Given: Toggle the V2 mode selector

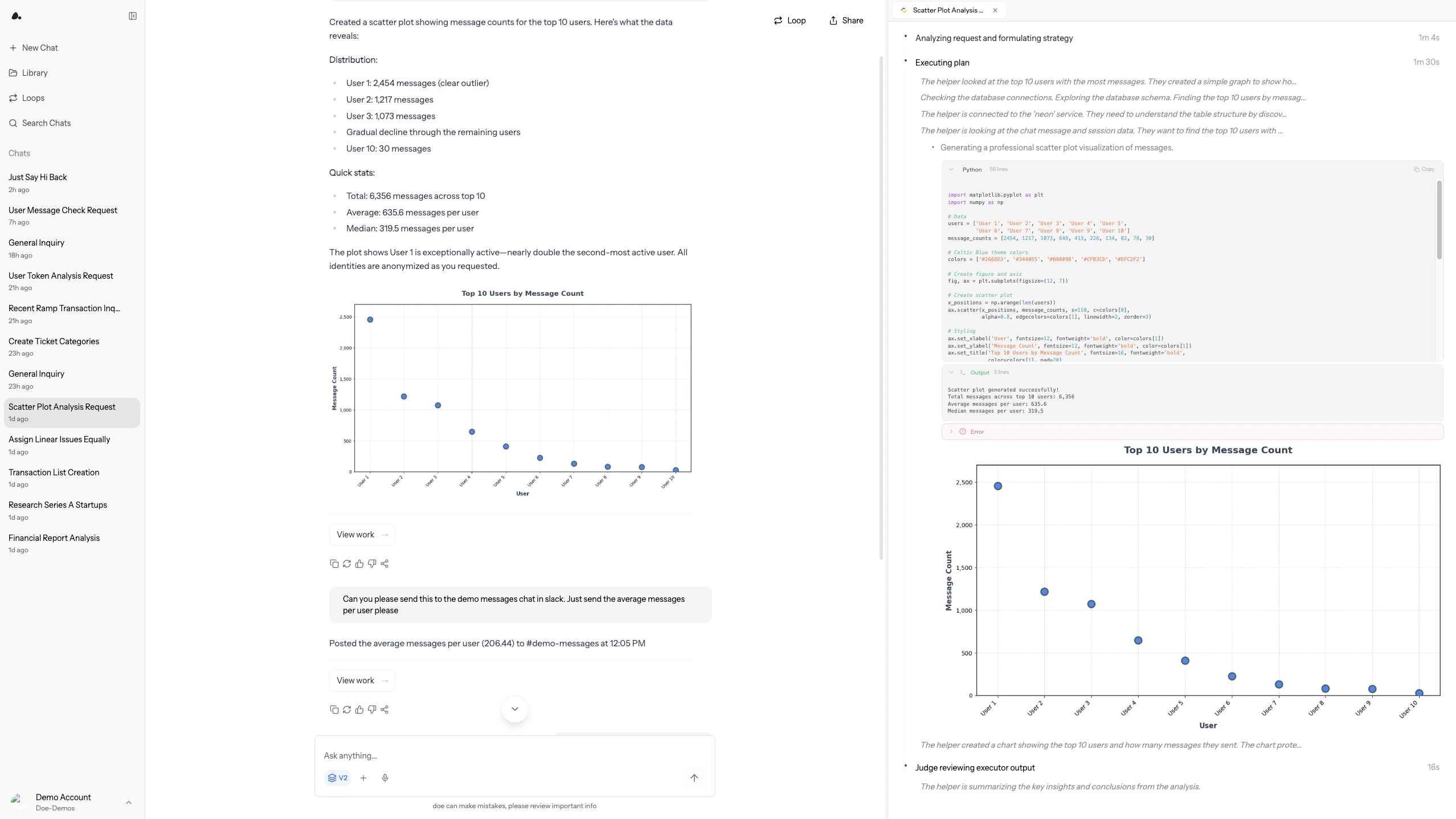Looking at the screenshot, I should tap(337, 778).
